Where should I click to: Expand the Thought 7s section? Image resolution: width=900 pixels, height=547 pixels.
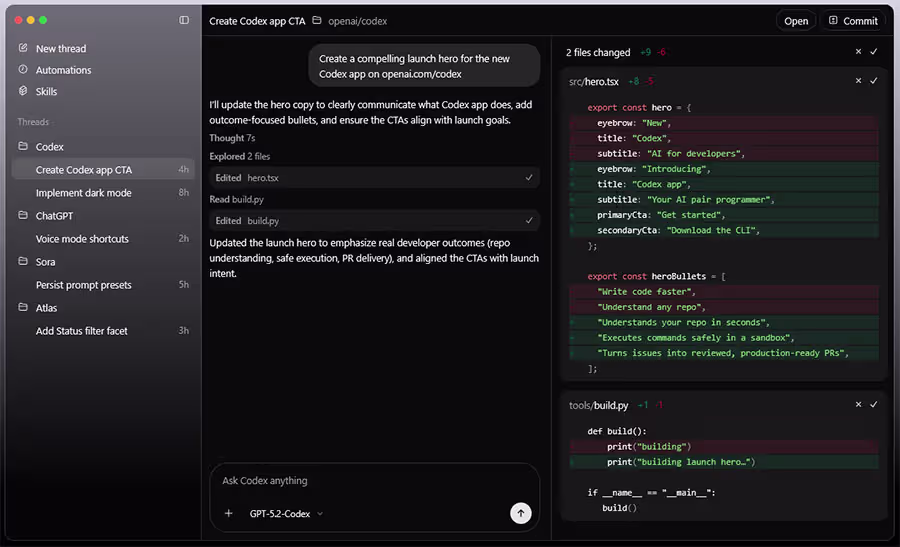point(232,138)
